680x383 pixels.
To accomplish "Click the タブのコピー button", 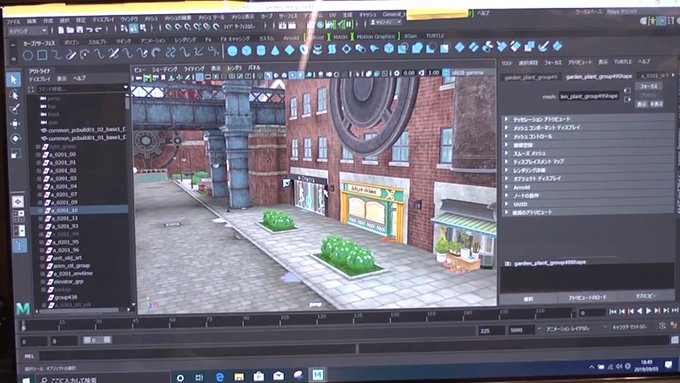I will point(646,296).
